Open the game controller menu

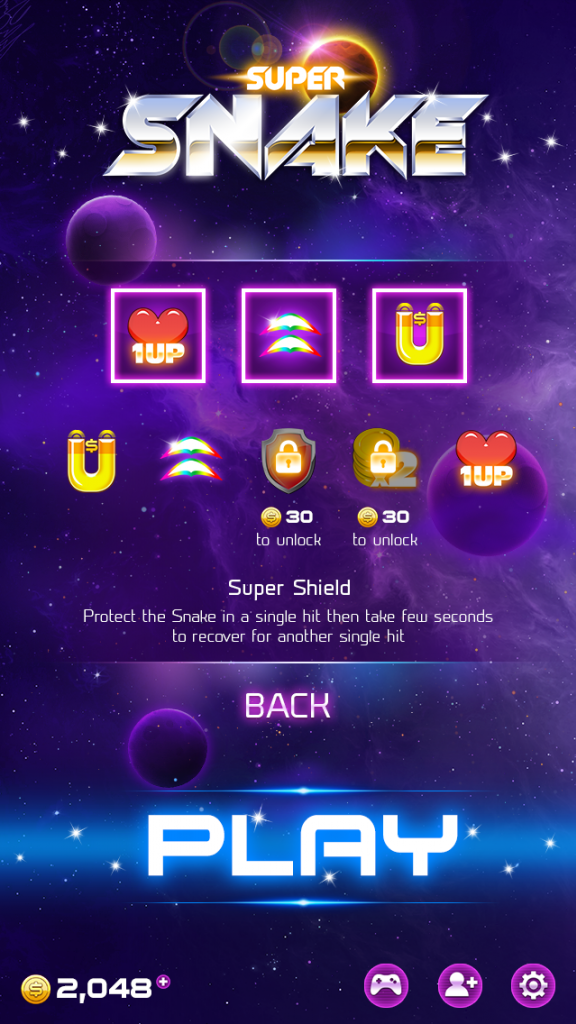[x=386, y=985]
